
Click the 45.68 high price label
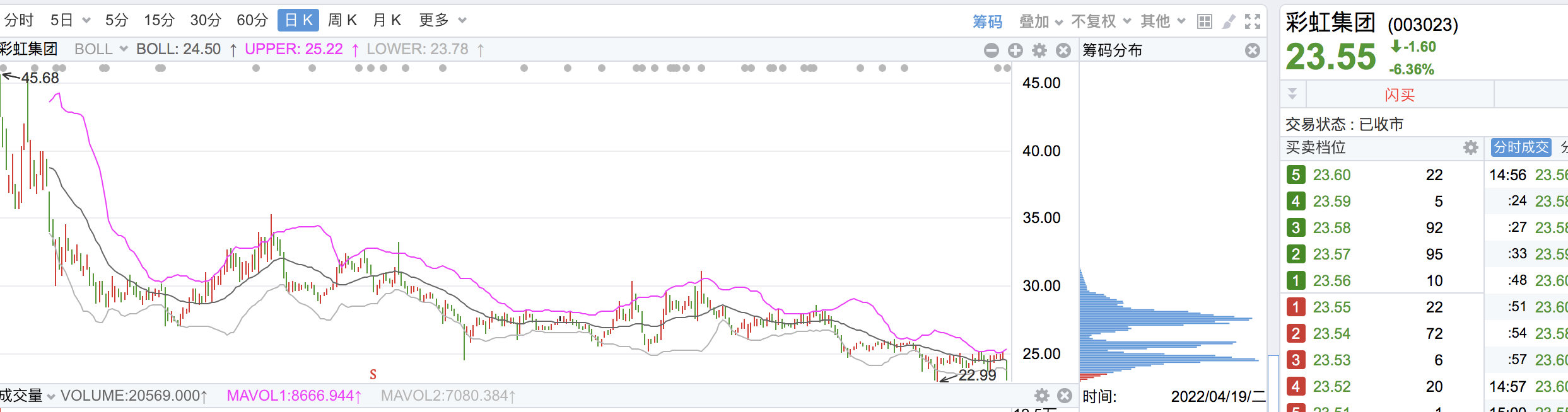click(x=40, y=78)
